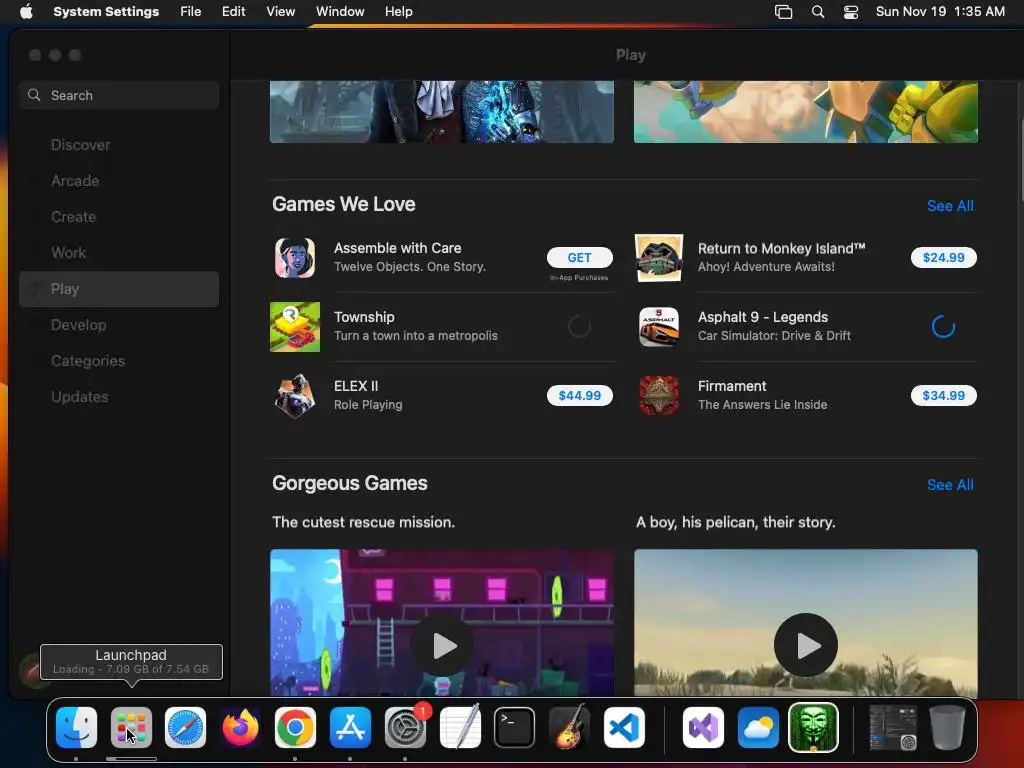The width and height of the screenshot is (1024, 768).
Task: Launch Safari from the dock
Action: coord(185,728)
